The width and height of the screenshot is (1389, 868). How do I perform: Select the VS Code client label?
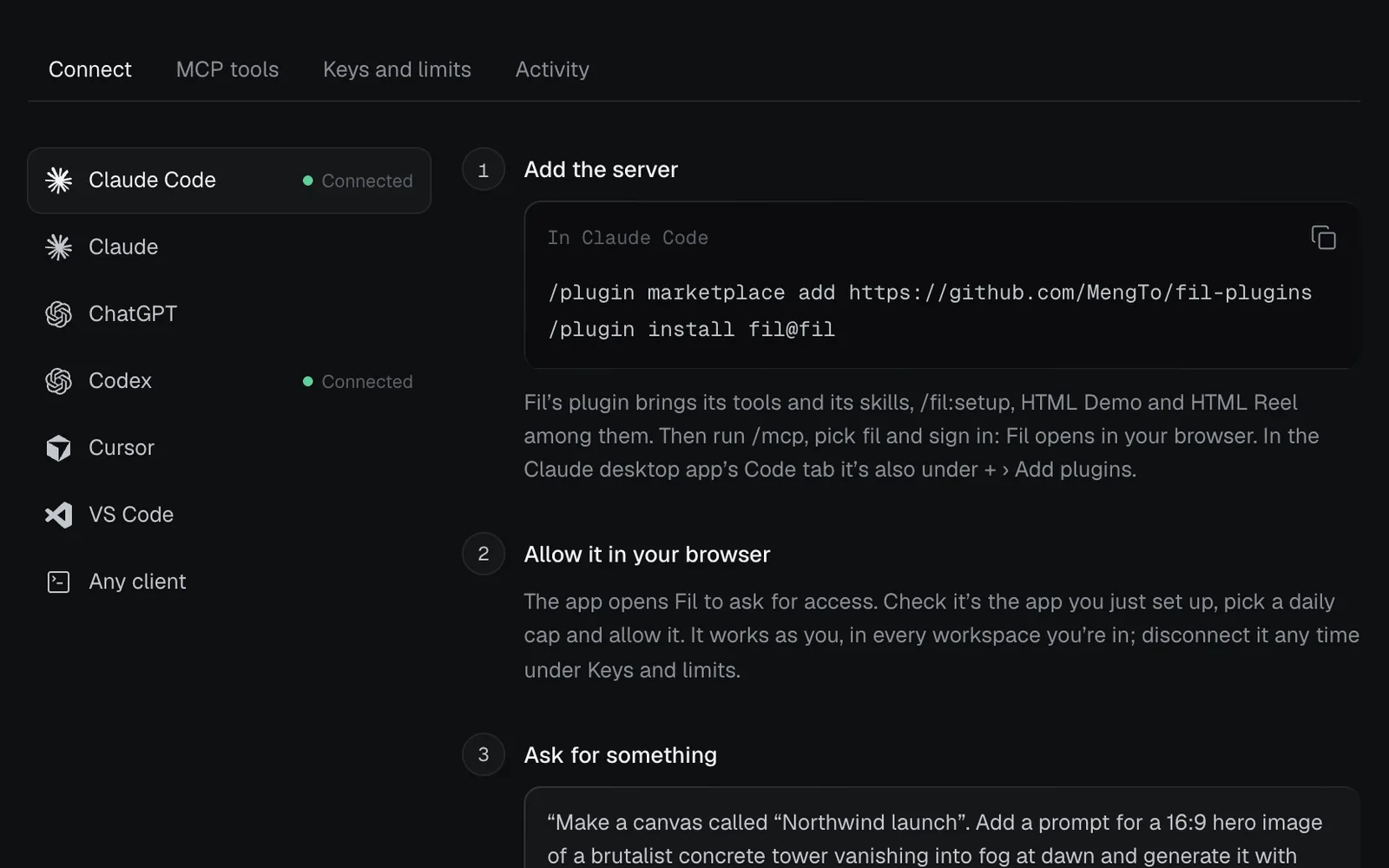click(131, 515)
